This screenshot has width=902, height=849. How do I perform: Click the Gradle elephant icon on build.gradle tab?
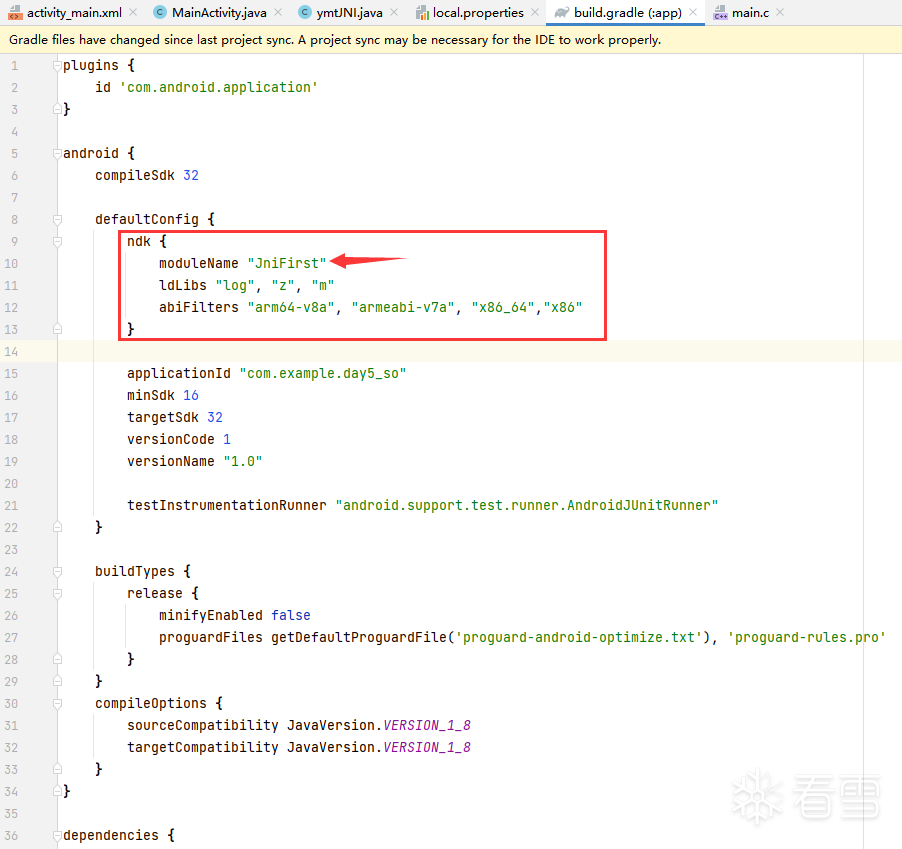pyautogui.click(x=561, y=13)
